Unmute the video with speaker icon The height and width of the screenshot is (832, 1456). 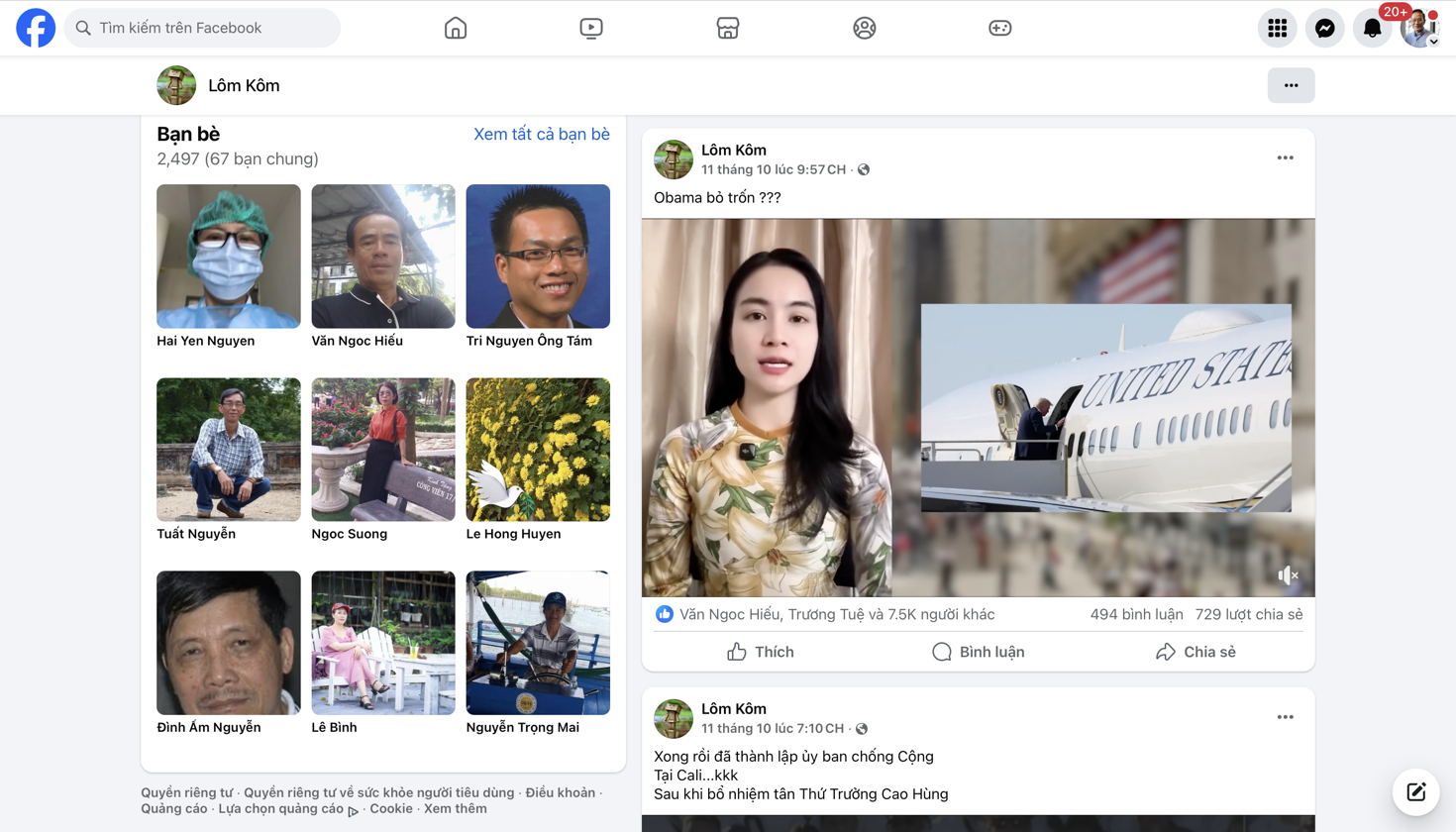coord(1288,575)
